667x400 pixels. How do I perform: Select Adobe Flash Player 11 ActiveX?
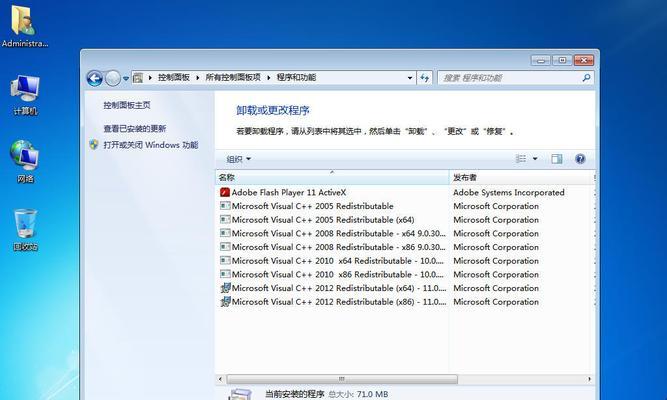pos(288,192)
